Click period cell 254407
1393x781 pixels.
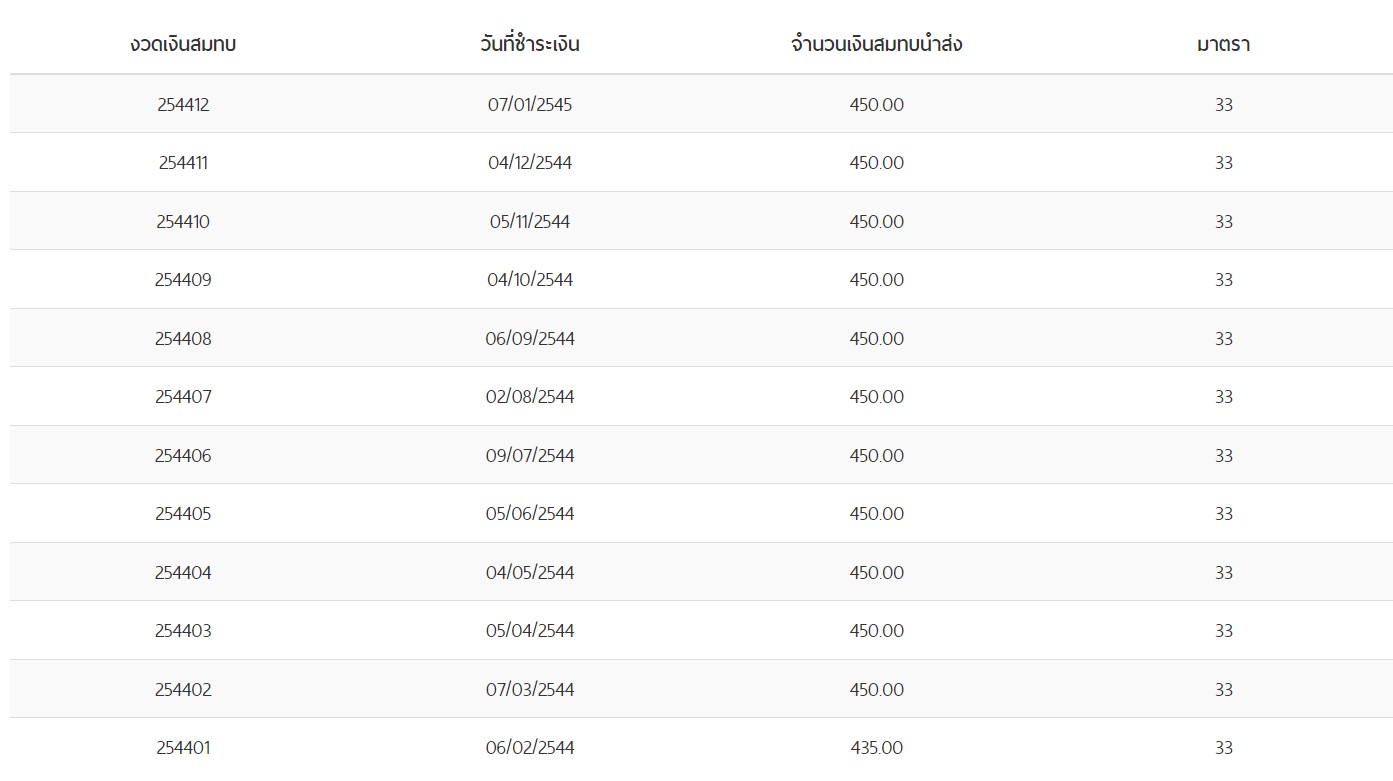pyautogui.click(x=183, y=397)
